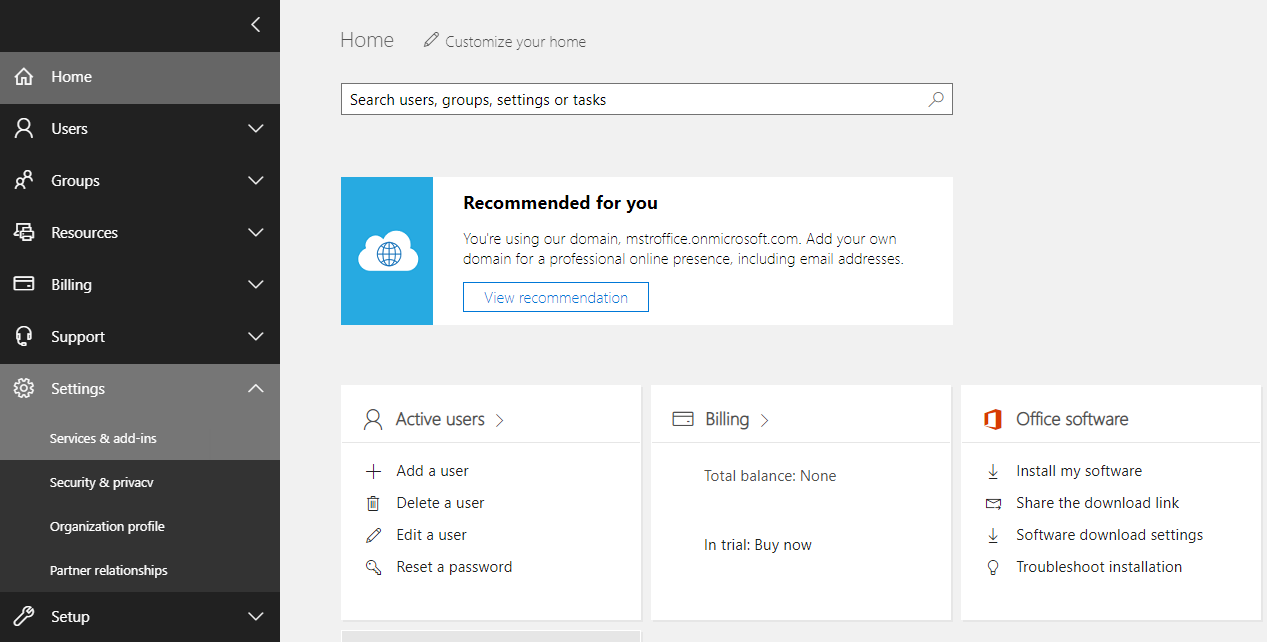The image size is (1267, 642).
Task: Click the search users, groups, settings field
Action: pos(630,99)
